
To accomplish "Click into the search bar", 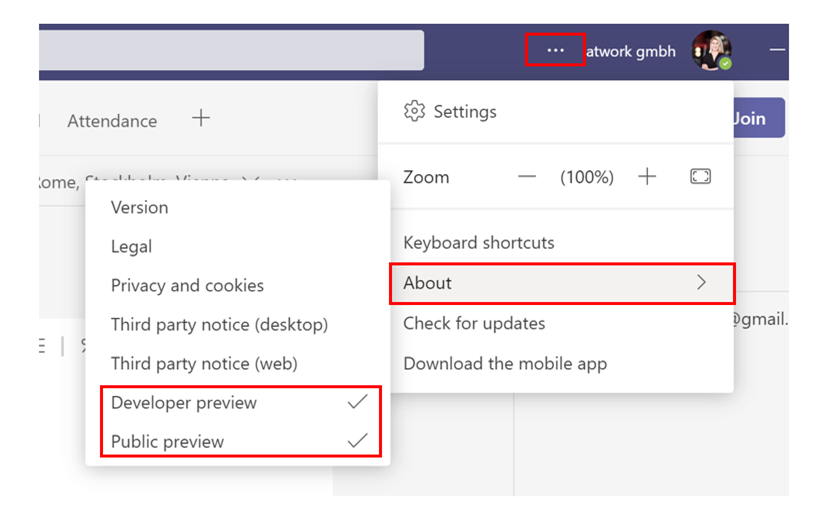I will coord(231,50).
